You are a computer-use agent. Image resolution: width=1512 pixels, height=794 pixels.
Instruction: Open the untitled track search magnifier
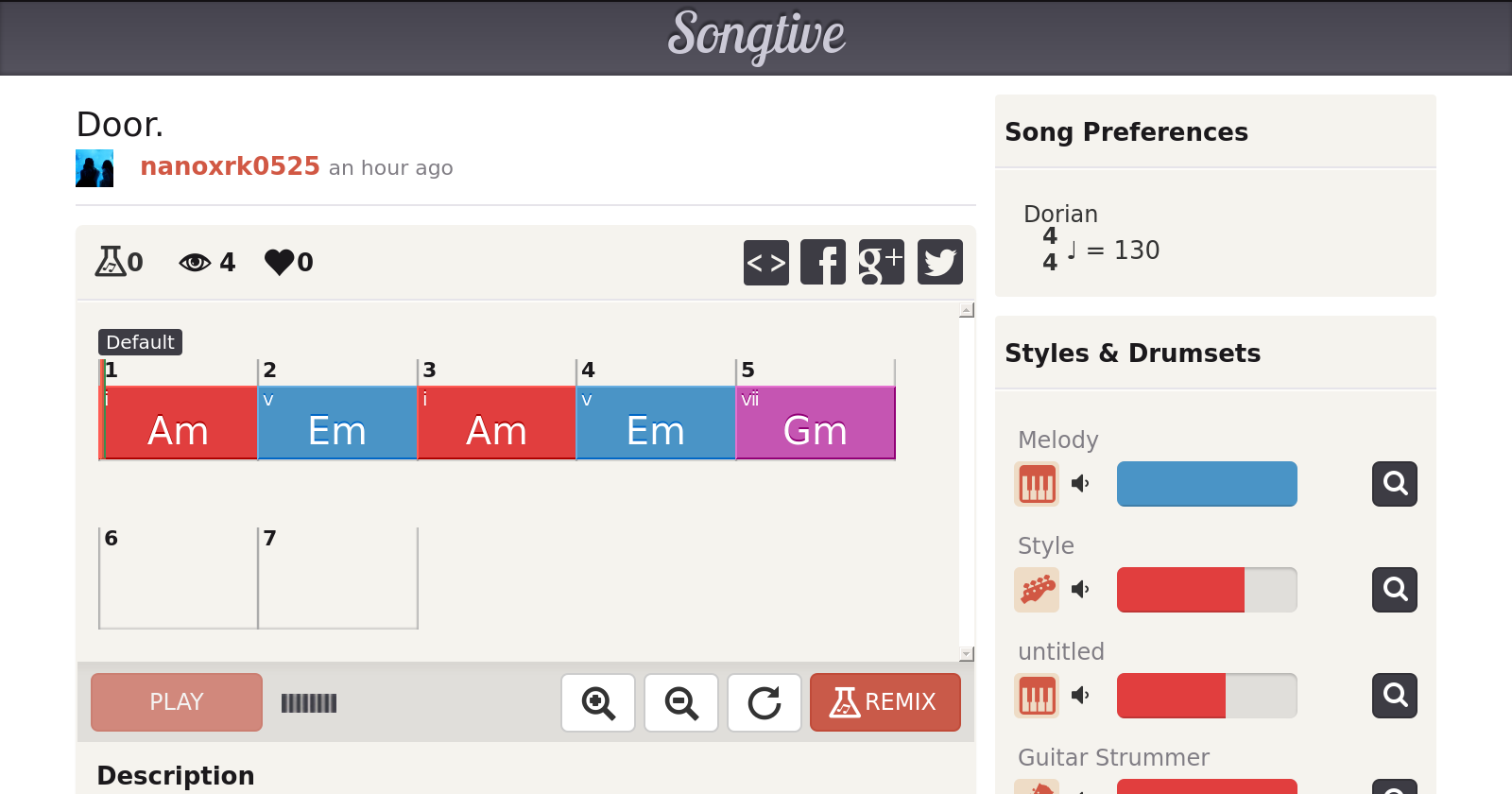(1395, 696)
